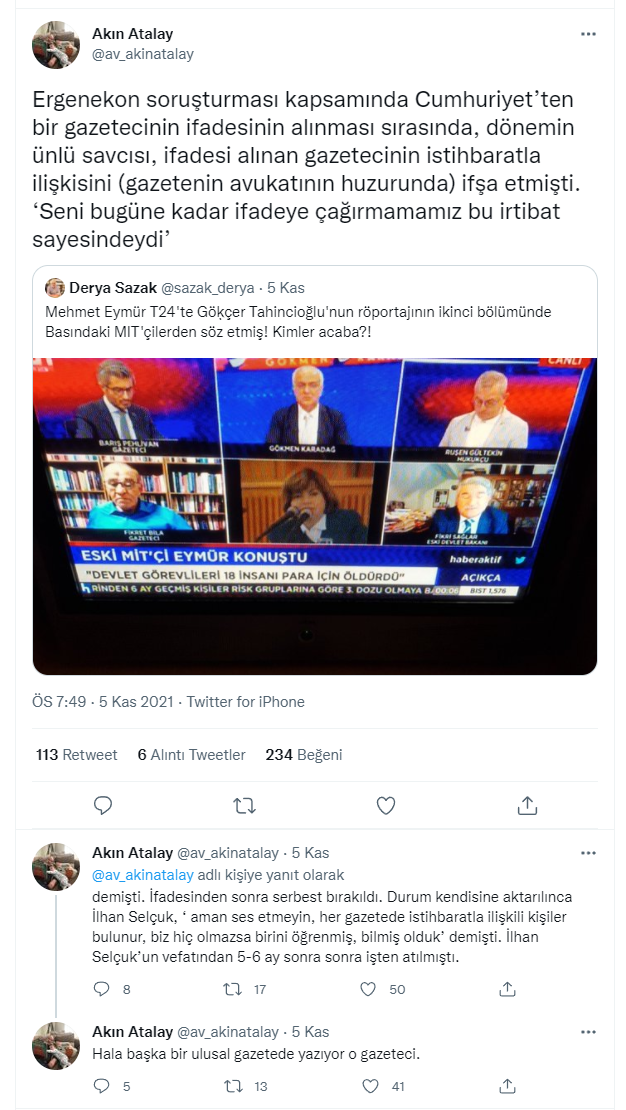The height and width of the screenshot is (1110, 626).
Task: Open Akın Atalay's profile picture on main tweet
Action: [57, 45]
